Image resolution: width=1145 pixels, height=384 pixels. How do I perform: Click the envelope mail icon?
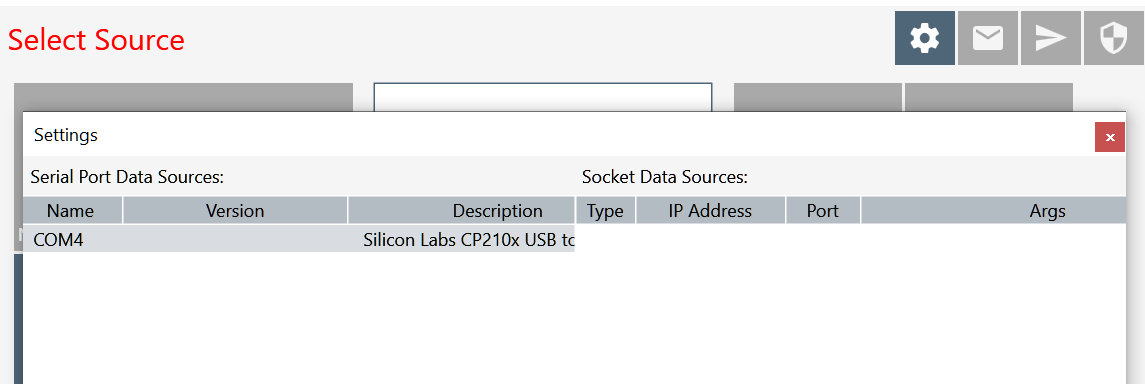point(988,38)
